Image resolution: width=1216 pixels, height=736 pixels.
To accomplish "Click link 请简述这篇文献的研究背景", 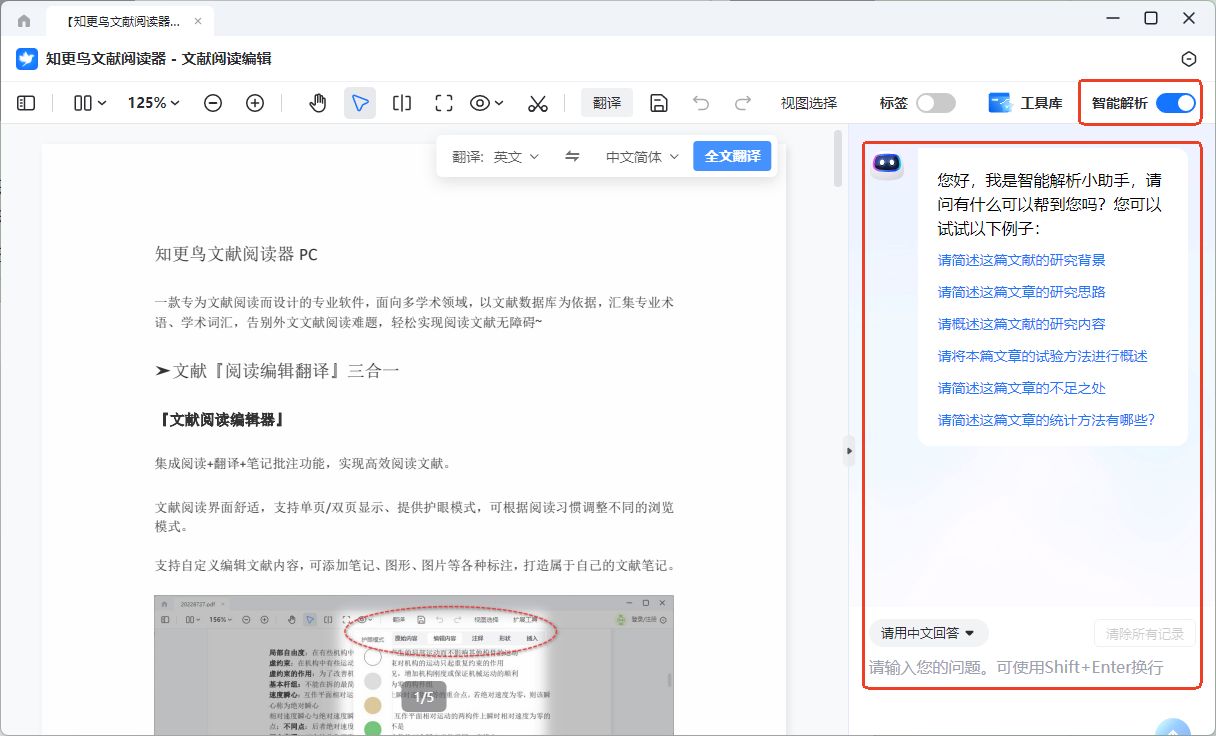I will click(1021, 260).
